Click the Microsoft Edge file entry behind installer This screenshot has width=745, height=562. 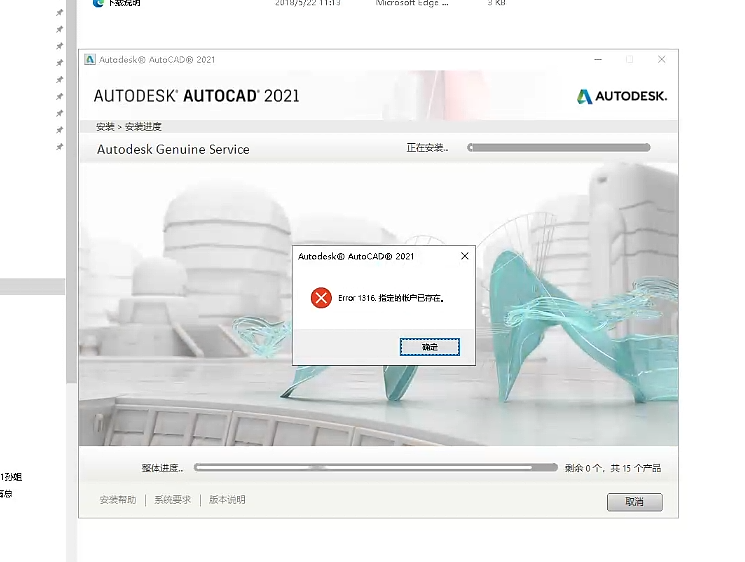(412, 4)
